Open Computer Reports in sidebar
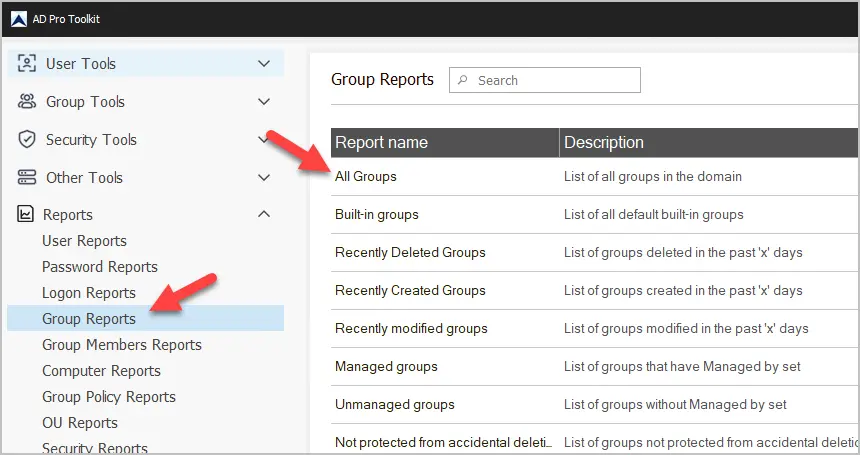 [x=101, y=371]
